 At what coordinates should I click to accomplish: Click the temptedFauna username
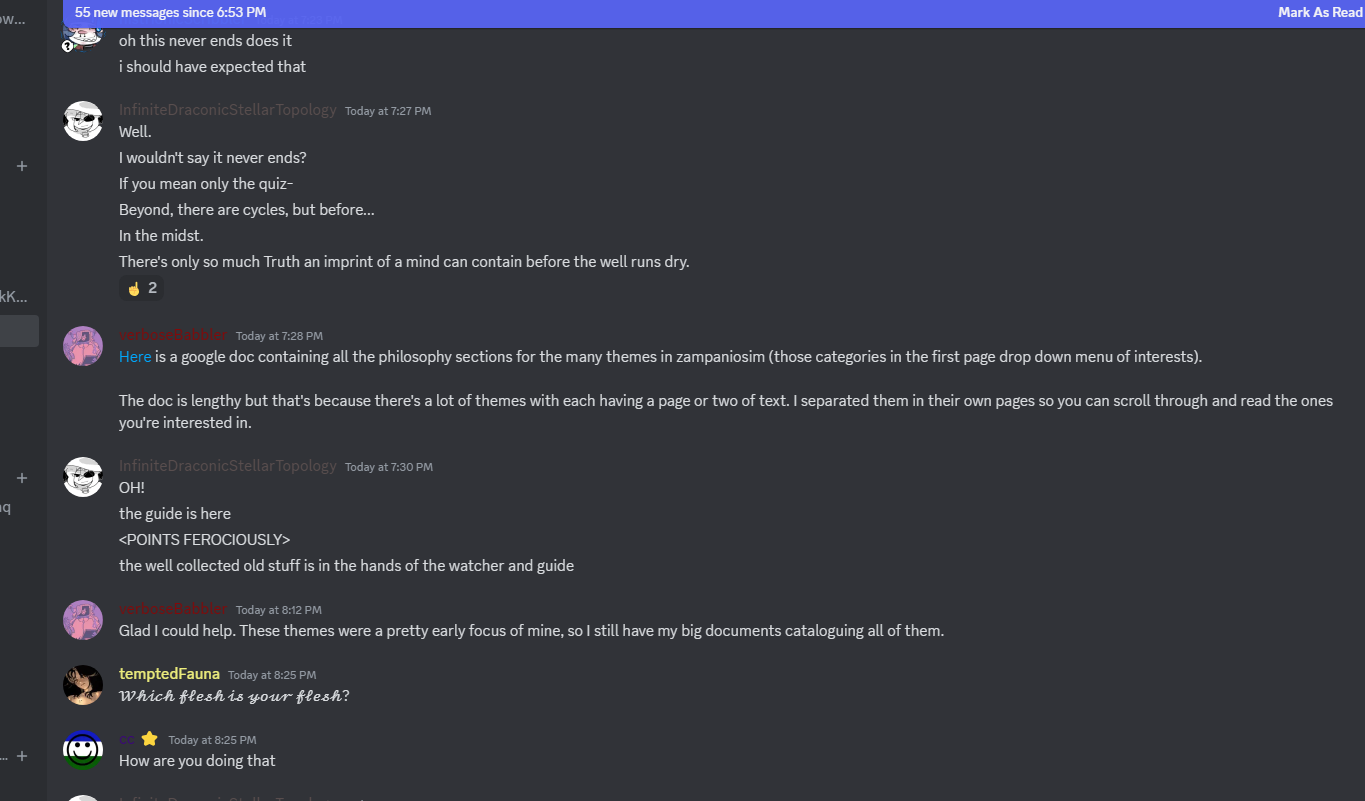pos(169,674)
